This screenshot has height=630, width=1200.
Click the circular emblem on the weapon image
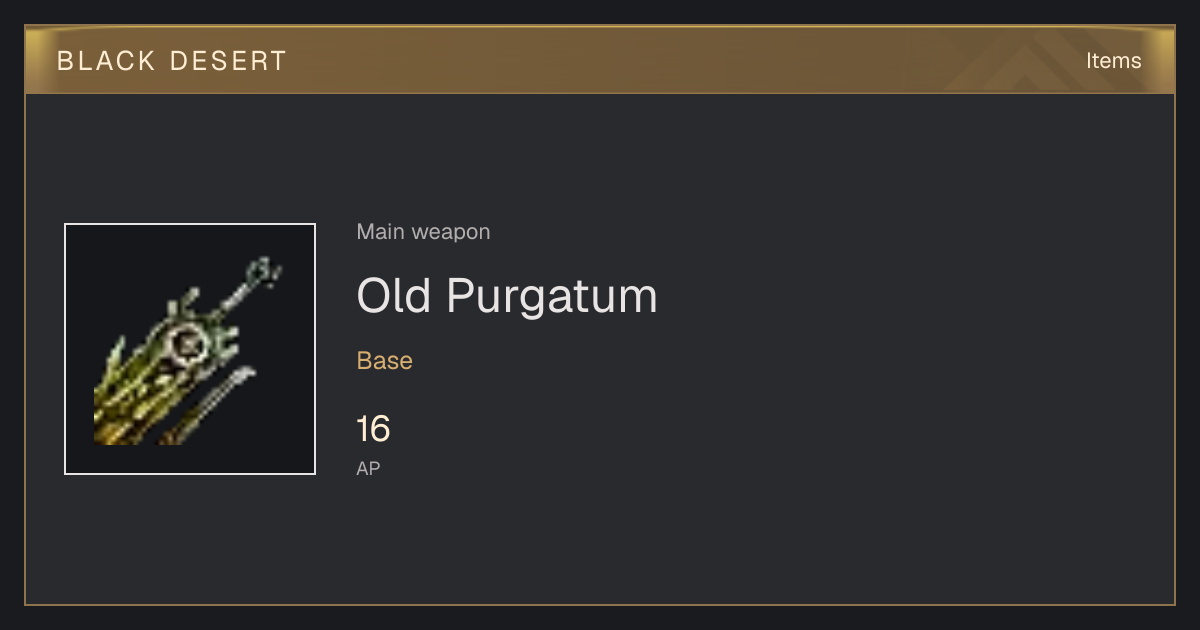[187, 346]
